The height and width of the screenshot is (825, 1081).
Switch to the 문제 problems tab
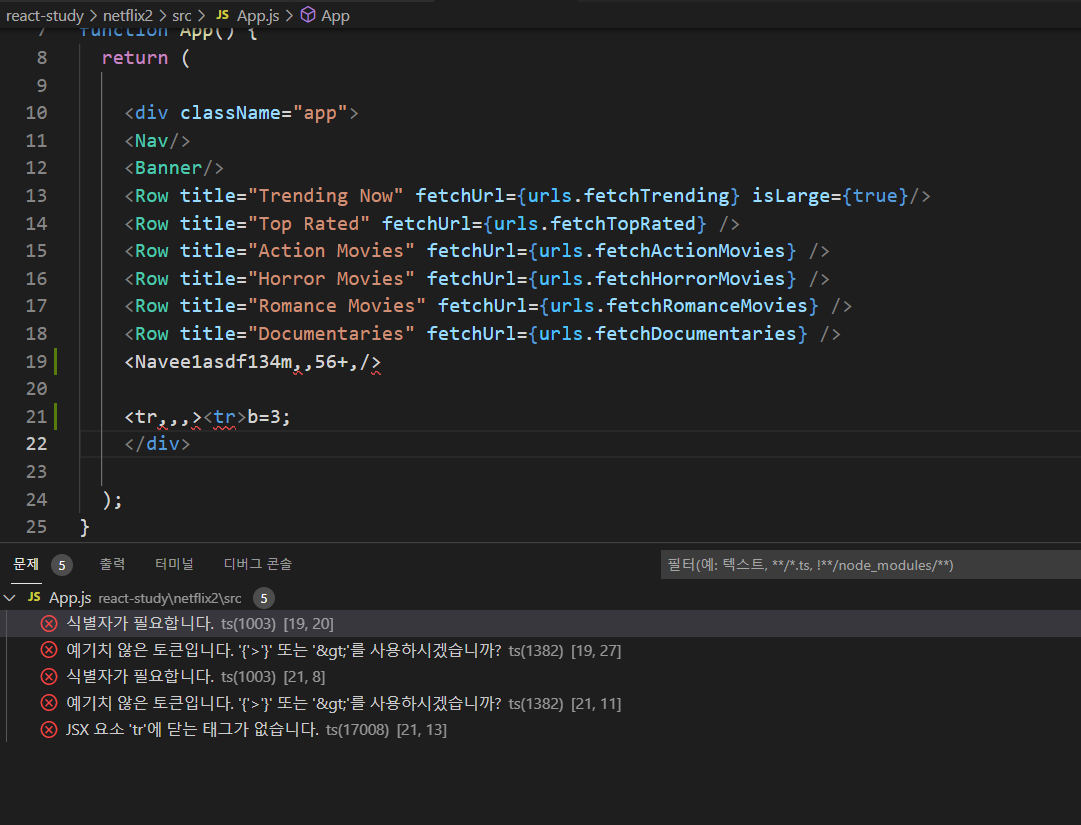click(26, 564)
